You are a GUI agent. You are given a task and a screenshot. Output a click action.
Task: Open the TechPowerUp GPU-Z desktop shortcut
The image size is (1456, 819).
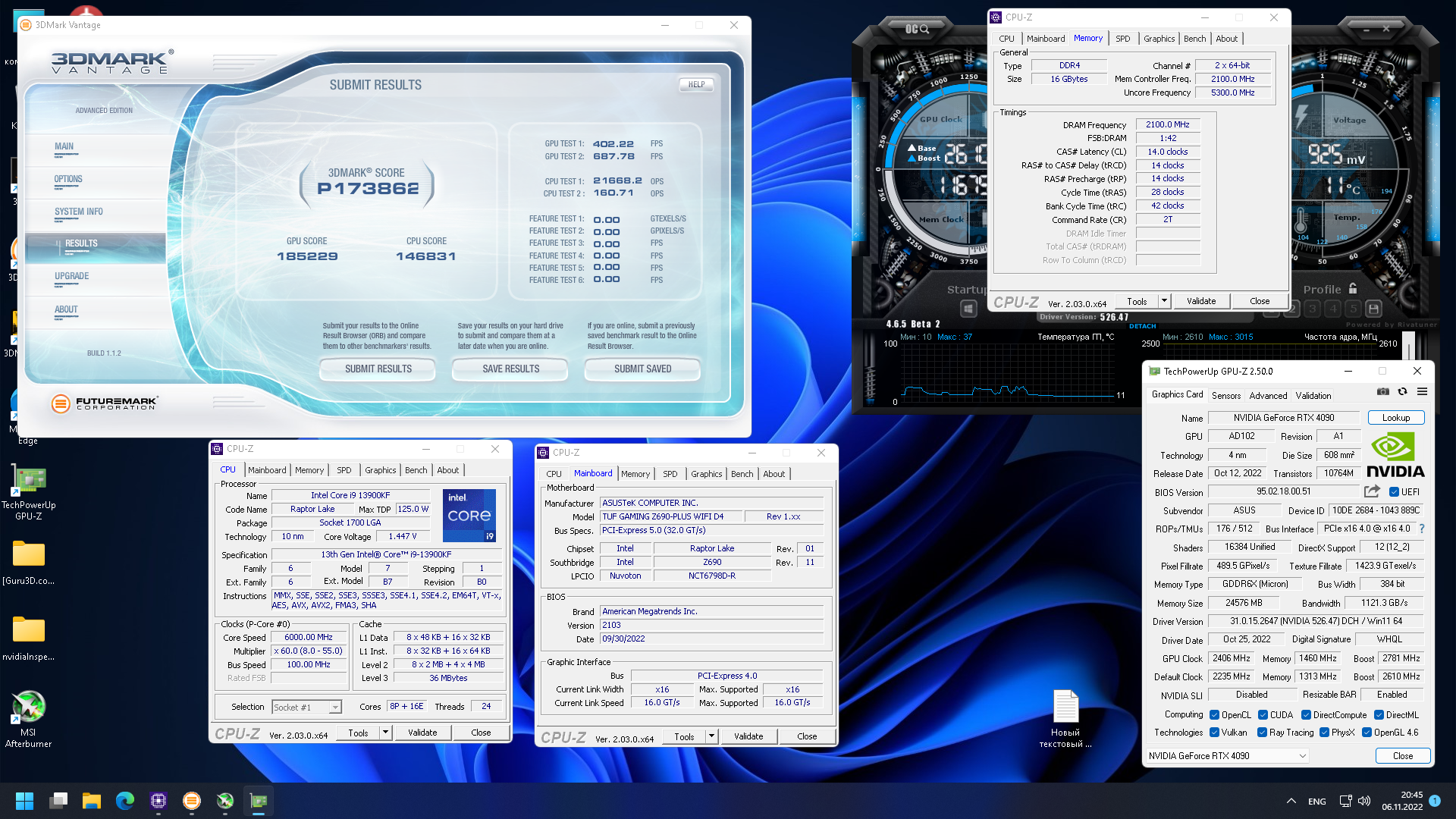tap(29, 493)
